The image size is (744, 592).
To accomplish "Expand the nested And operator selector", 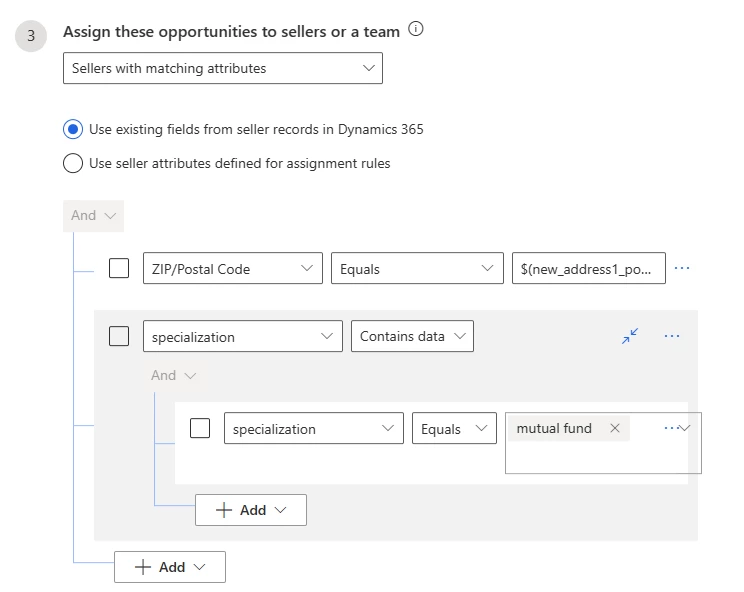I will (x=173, y=375).
